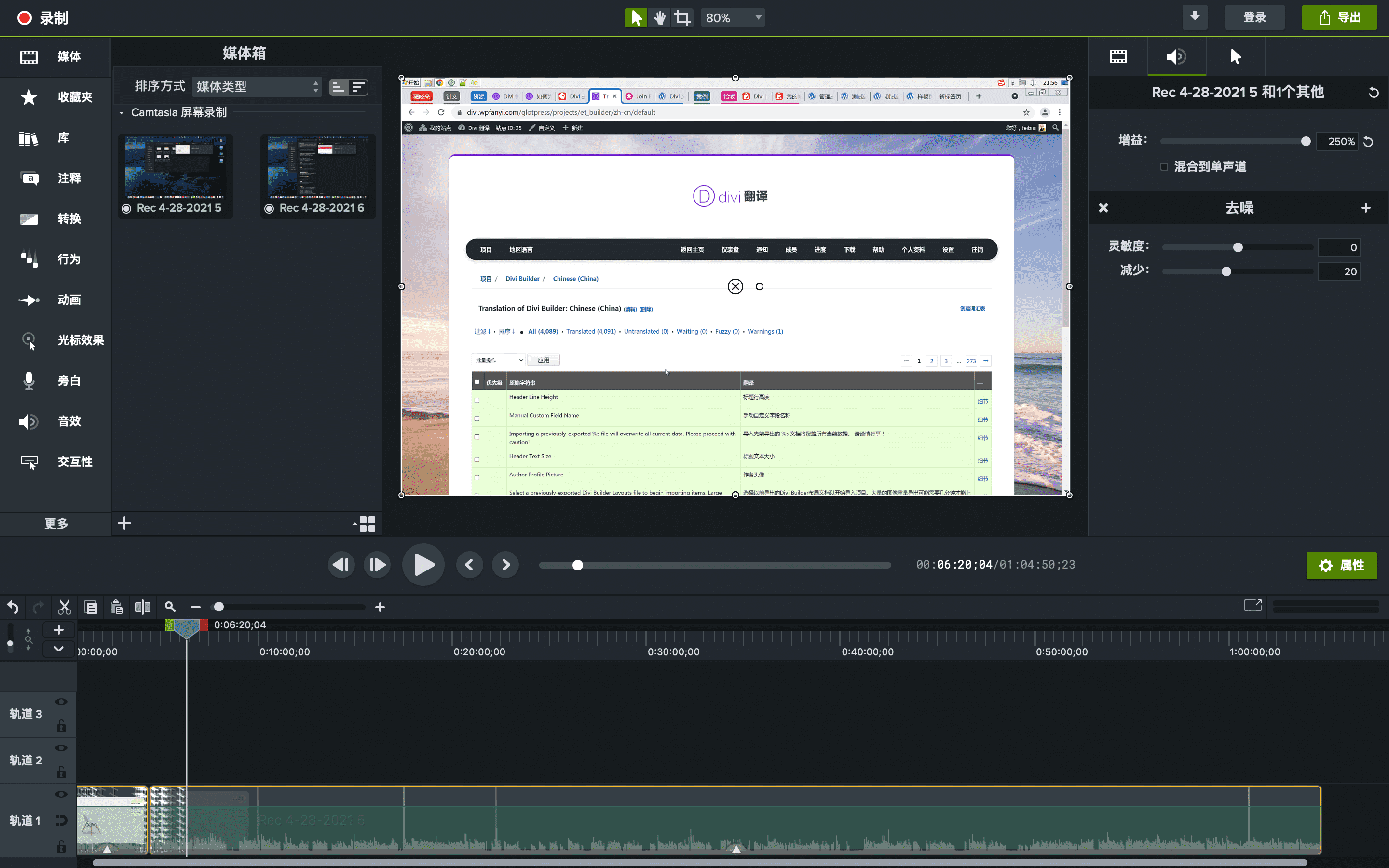
Task: Open the 转换 transitions tab
Action: [55, 219]
